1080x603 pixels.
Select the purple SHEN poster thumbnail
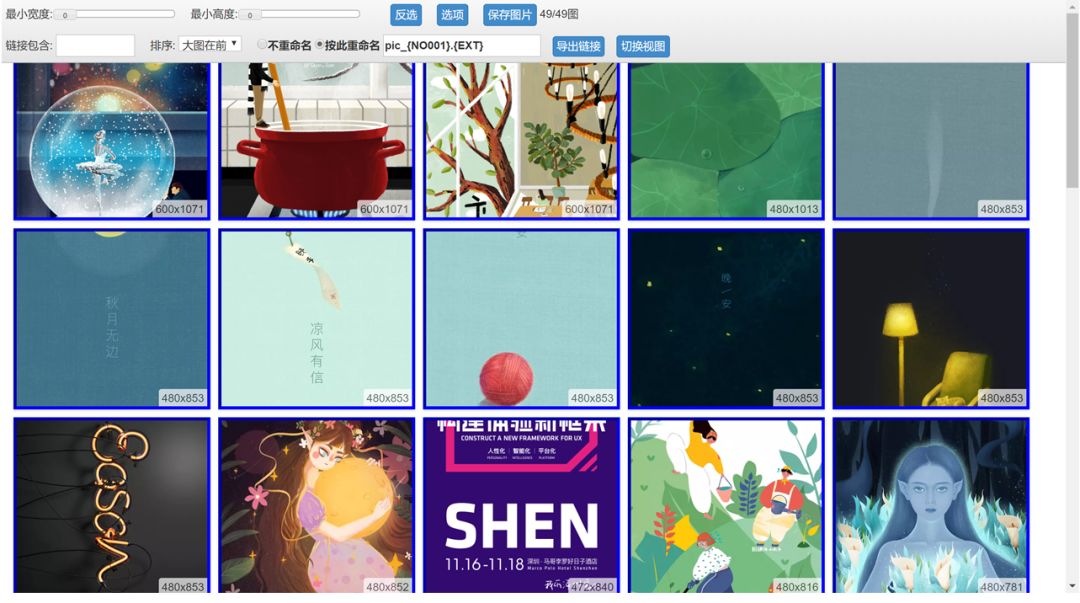pos(521,506)
